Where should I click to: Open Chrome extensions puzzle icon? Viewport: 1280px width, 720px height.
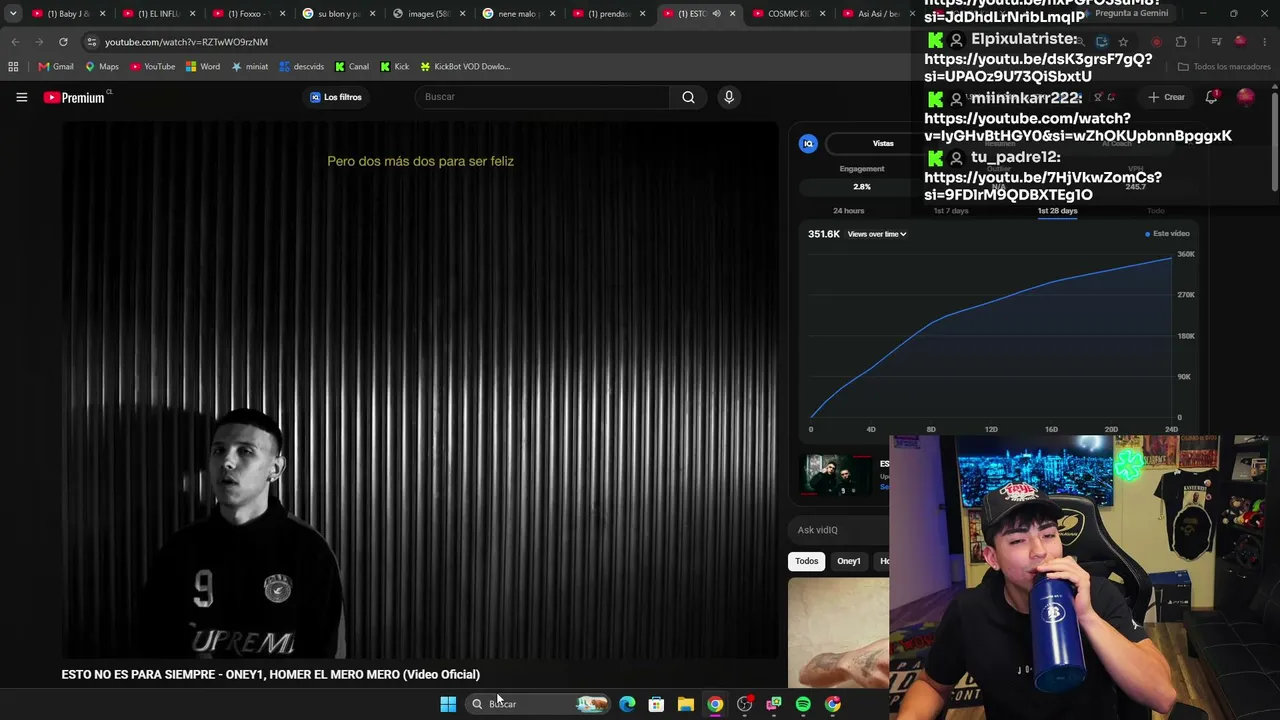tap(1181, 42)
